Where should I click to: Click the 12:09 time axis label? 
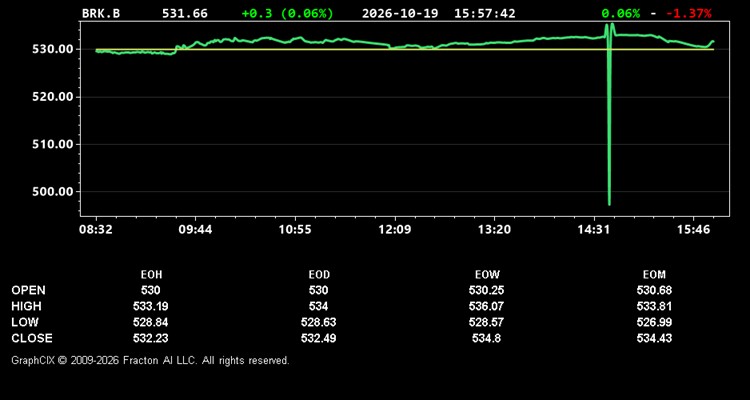pyautogui.click(x=395, y=230)
